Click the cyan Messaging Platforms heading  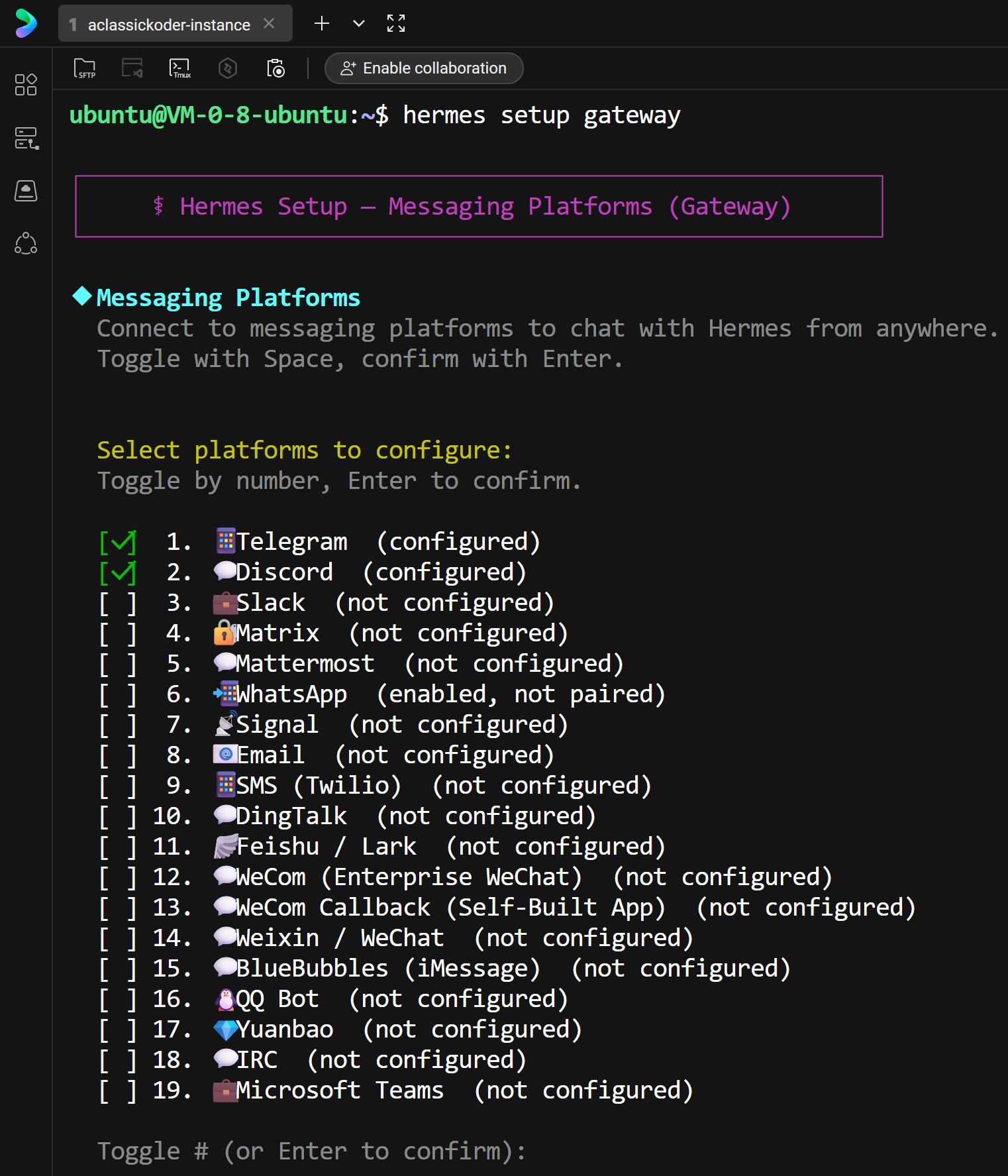228,298
